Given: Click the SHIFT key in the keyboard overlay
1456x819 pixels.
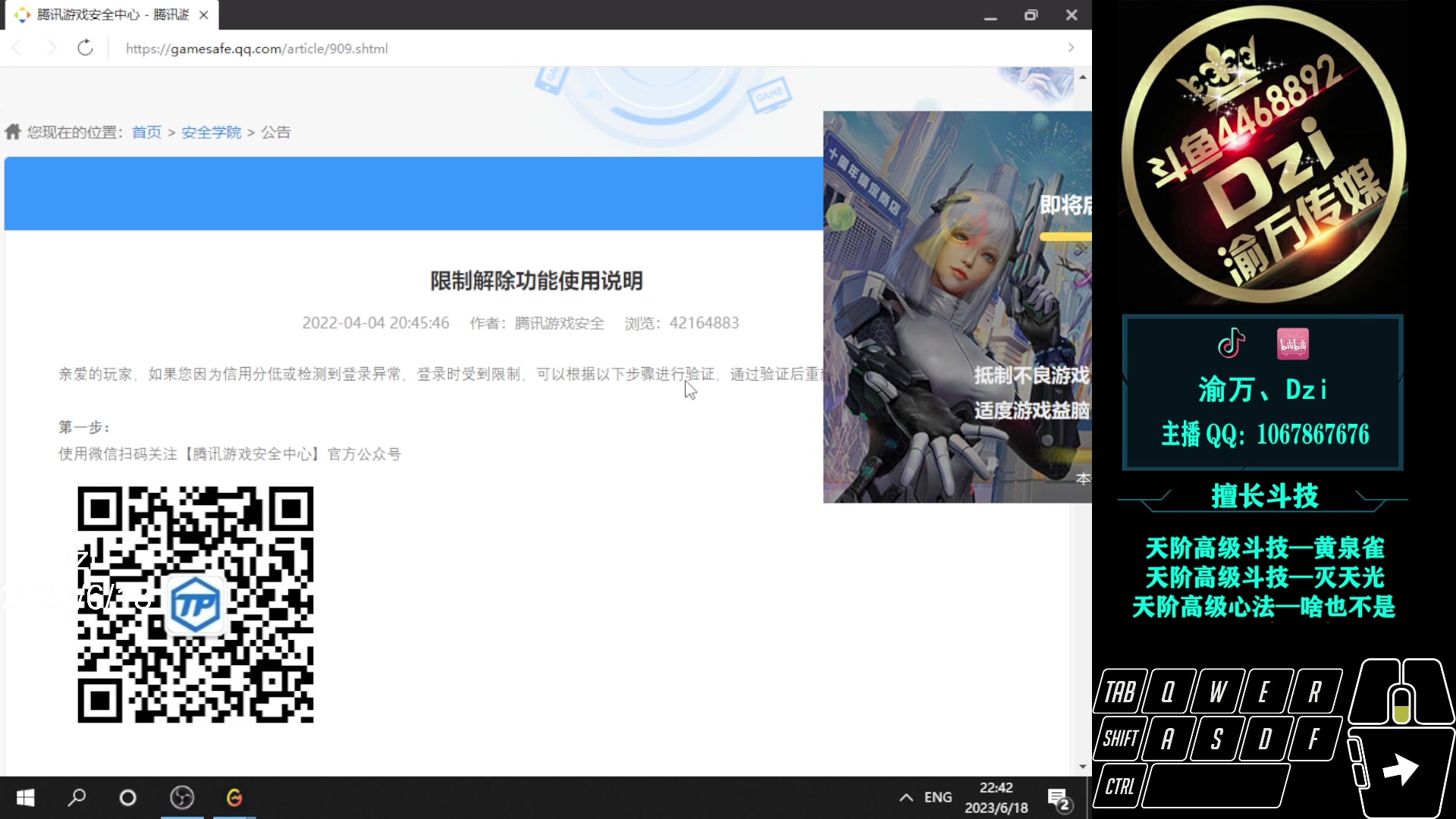Looking at the screenshot, I should 1119,738.
